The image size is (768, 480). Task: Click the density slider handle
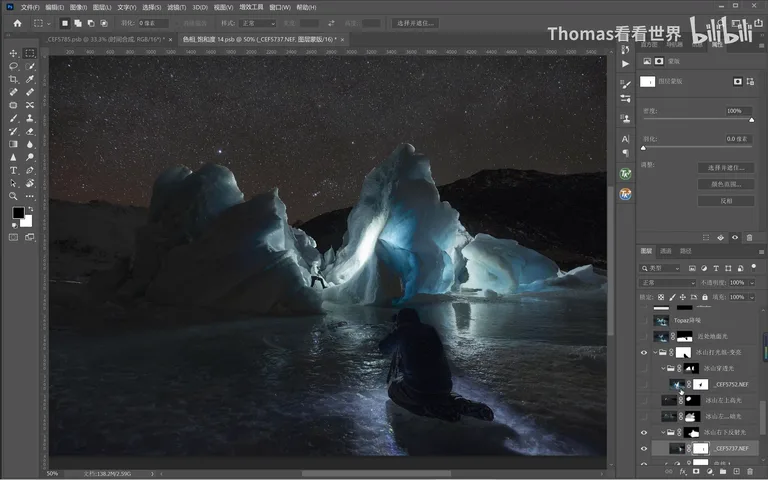[x=751, y=120]
